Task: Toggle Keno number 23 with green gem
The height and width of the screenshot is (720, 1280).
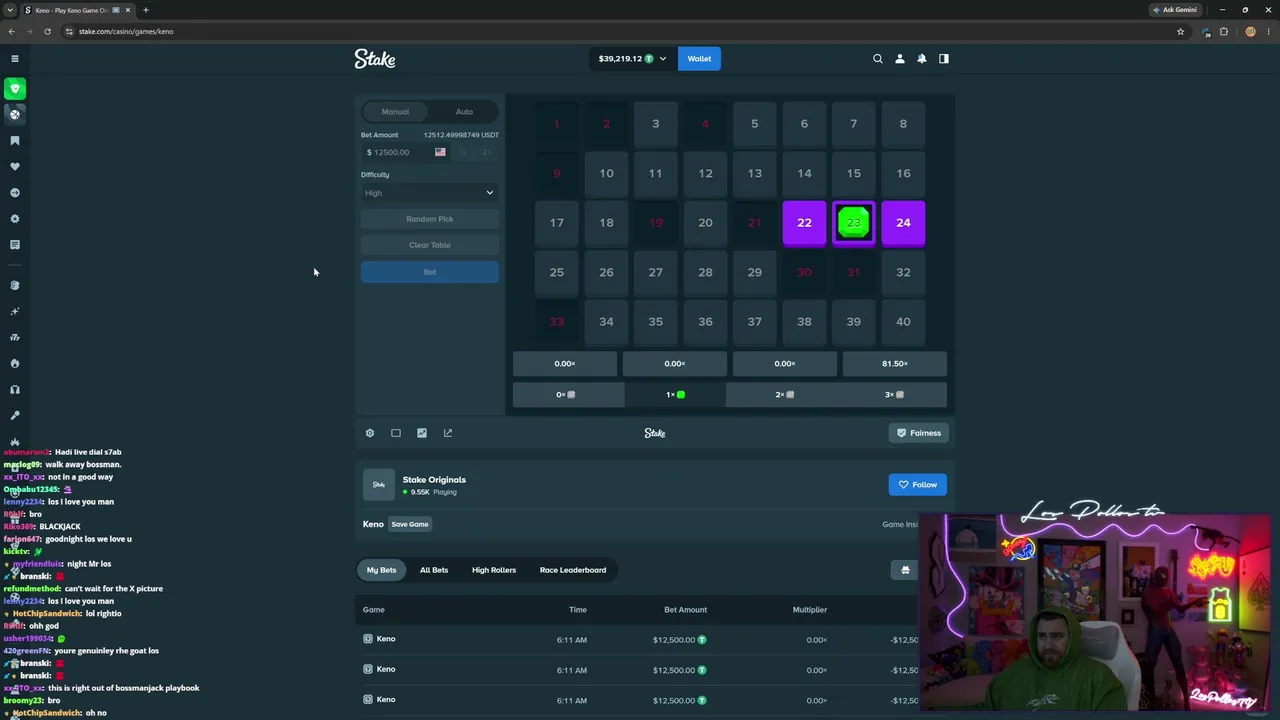Action: pos(854,223)
